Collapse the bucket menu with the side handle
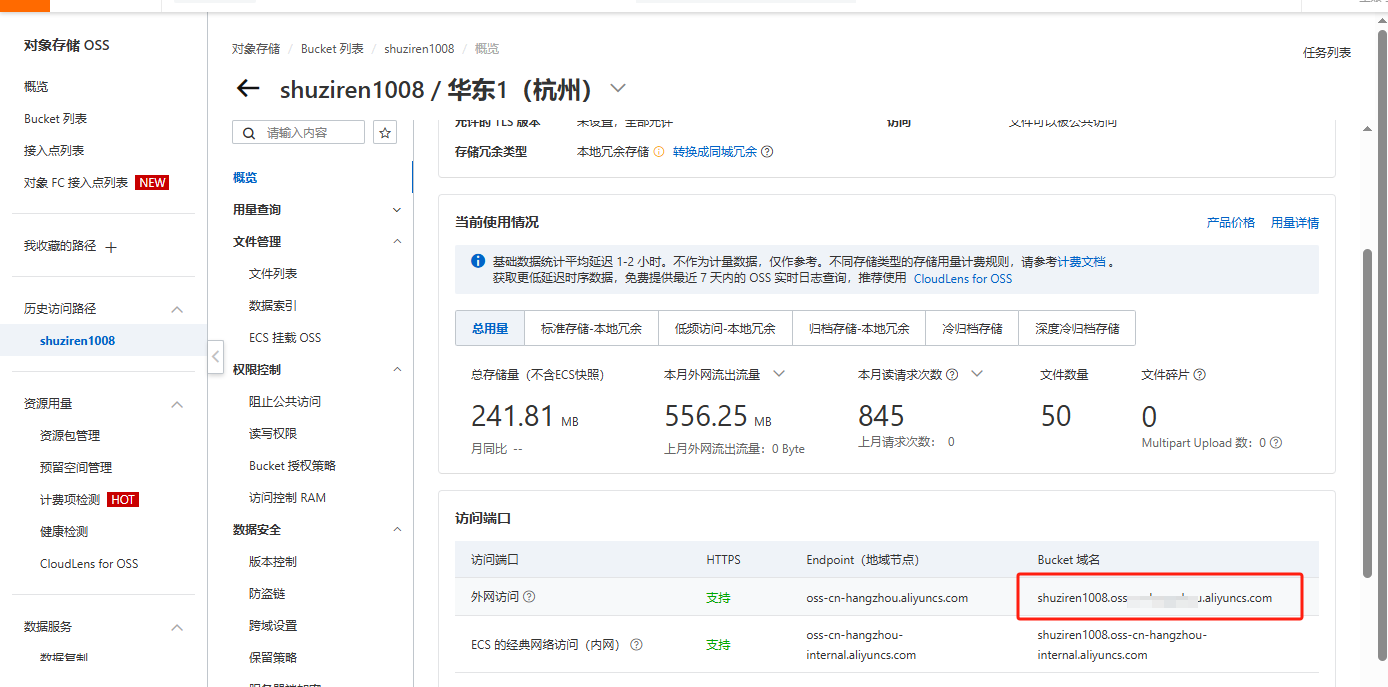 pos(215,357)
